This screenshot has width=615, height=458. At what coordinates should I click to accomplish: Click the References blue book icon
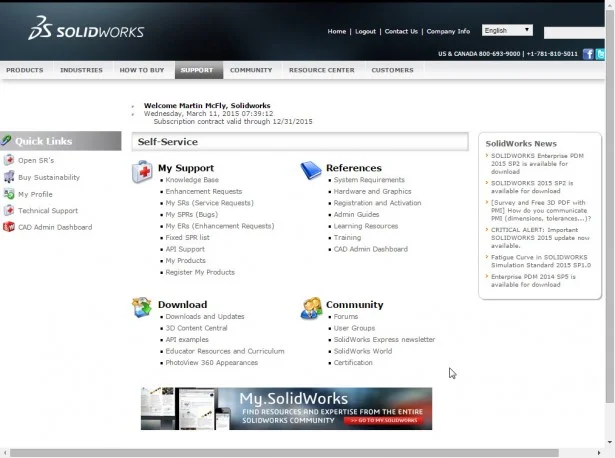point(310,170)
